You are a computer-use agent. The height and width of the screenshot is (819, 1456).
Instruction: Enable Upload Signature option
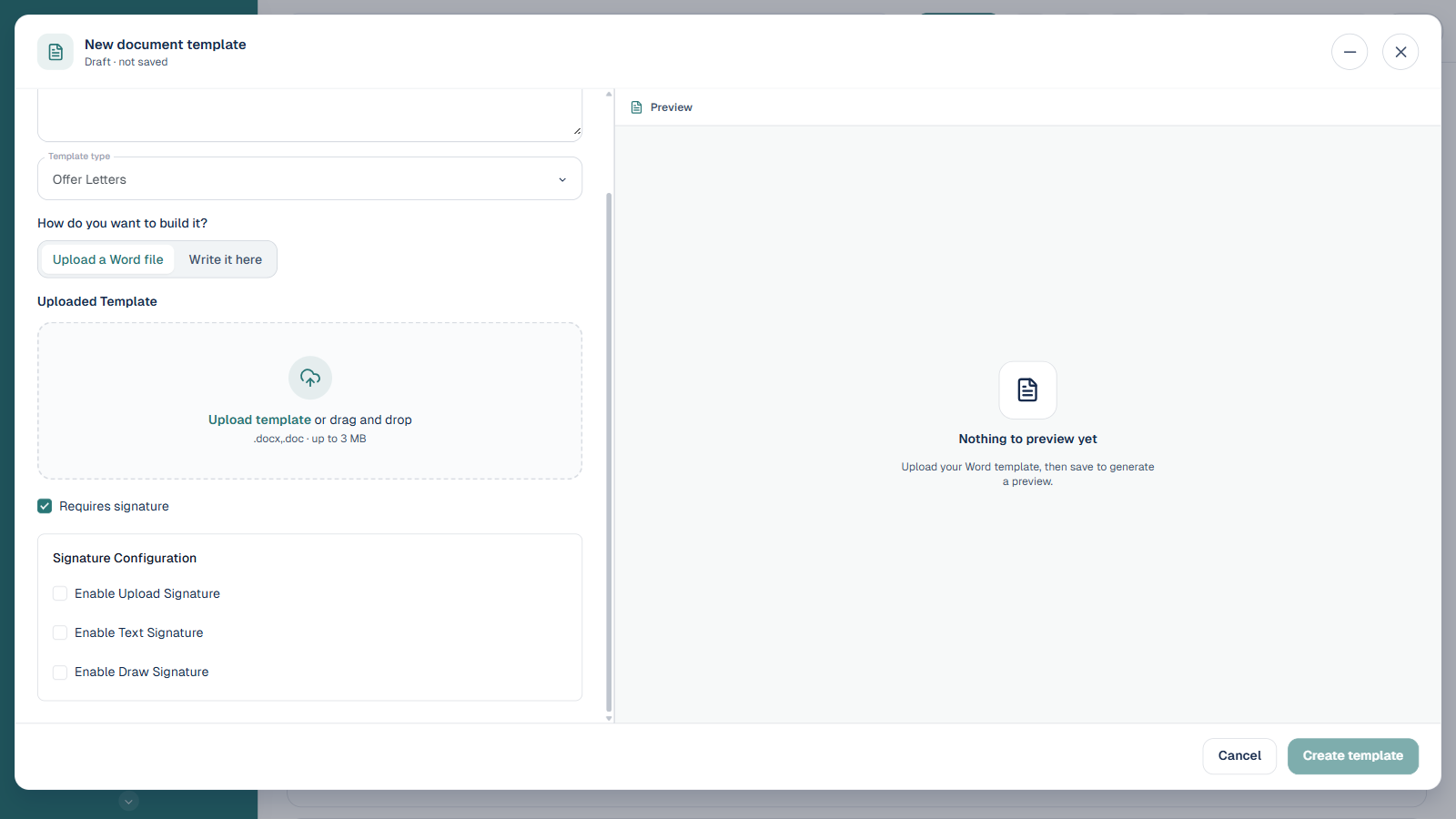(60, 593)
